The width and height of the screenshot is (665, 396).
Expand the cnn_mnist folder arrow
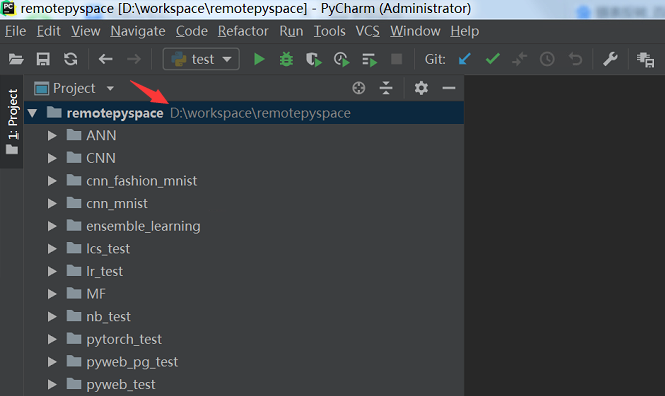pos(52,204)
